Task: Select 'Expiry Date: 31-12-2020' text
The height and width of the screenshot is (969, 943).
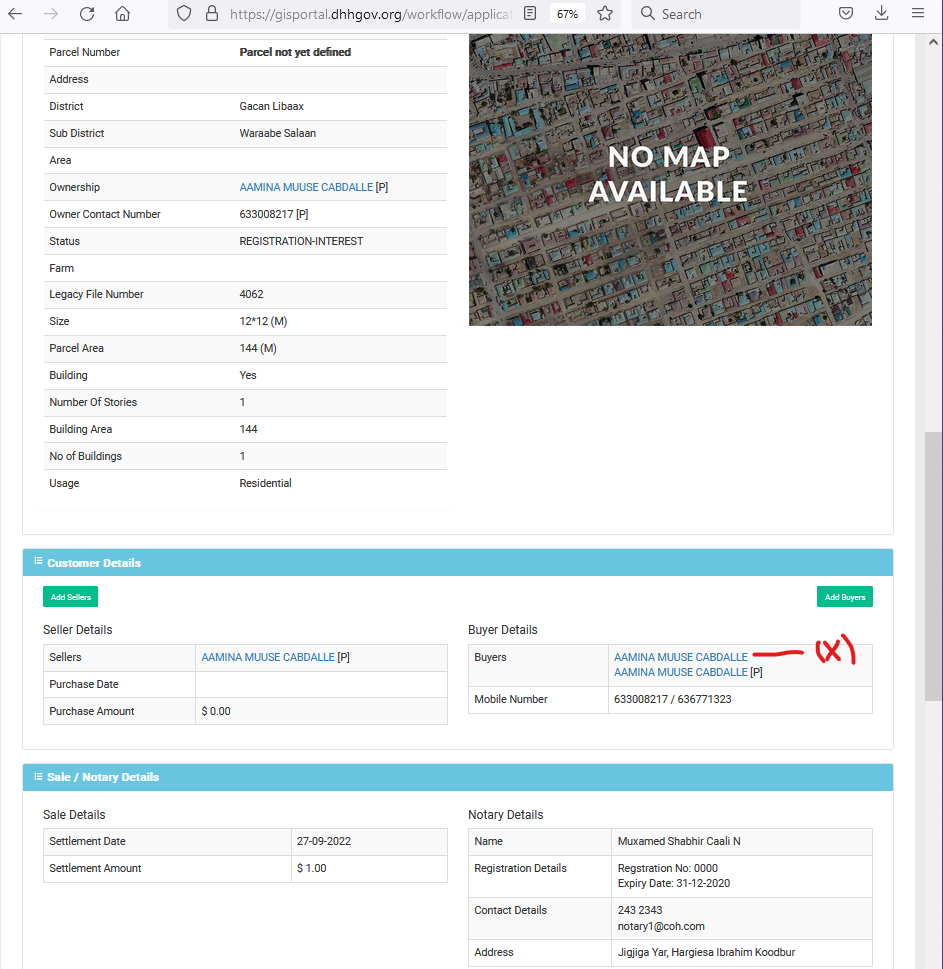Action: pyautogui.click(x=674, y=884)
